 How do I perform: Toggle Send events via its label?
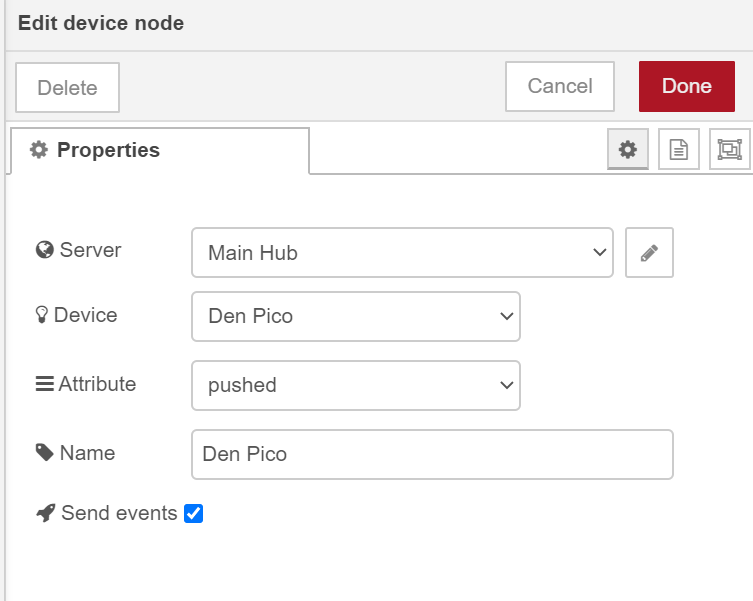point(119,513)
